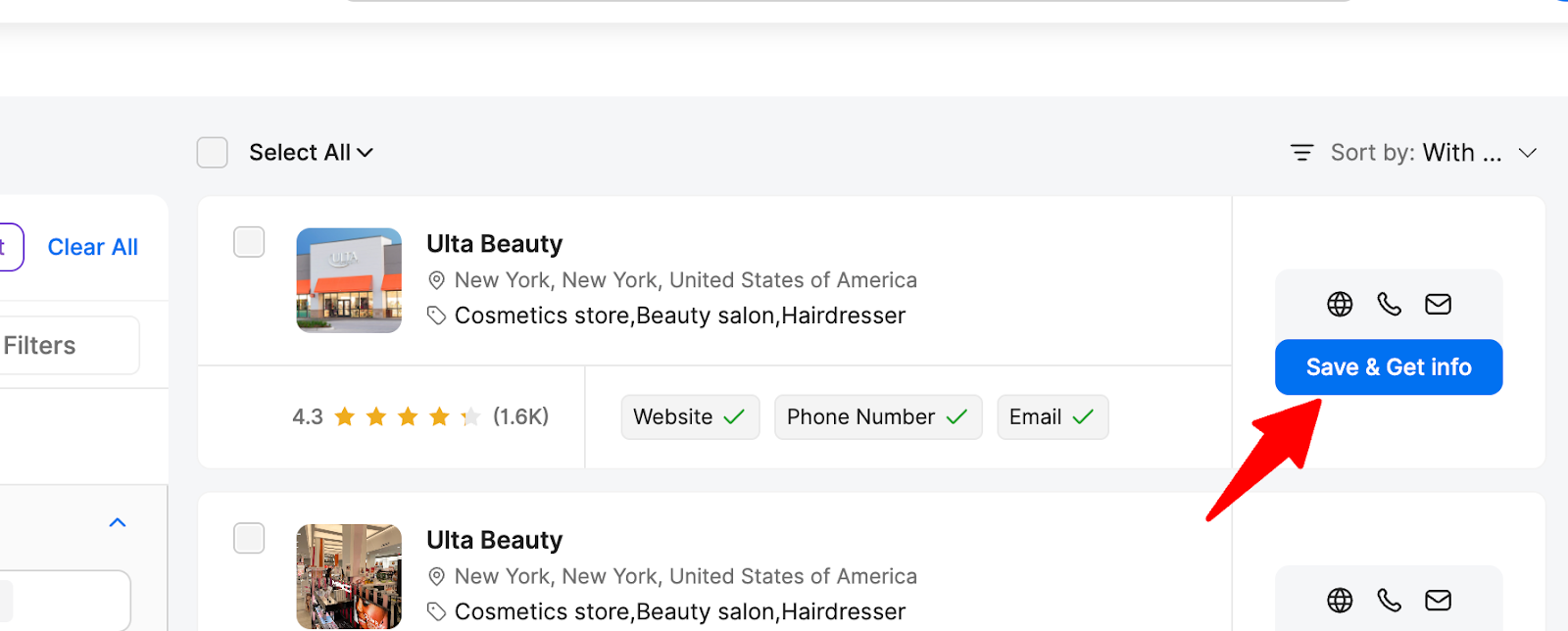The width and height of the screenshot is (1568, 631).
Task: Click the Clear All link
Action: coord(93,247)
